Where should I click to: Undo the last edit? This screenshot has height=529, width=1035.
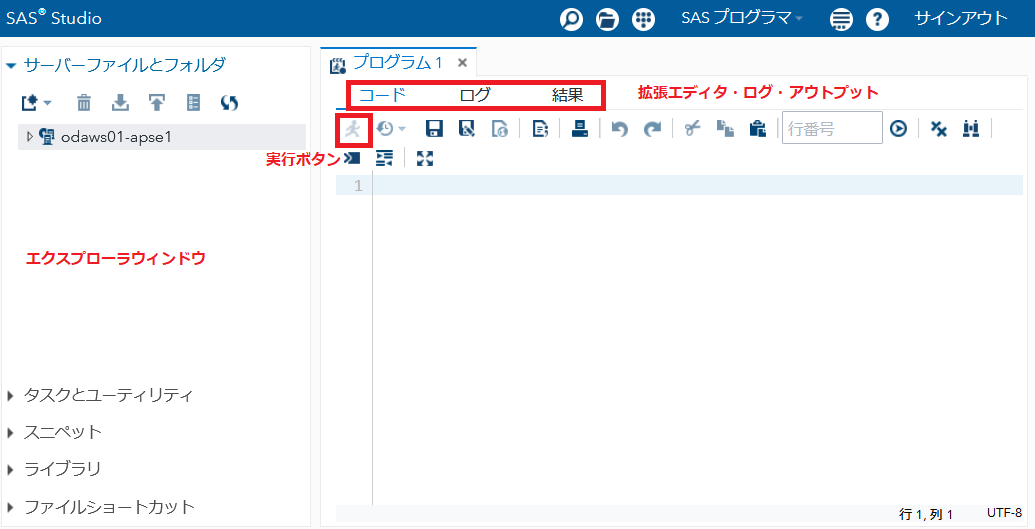click(619, 129)
